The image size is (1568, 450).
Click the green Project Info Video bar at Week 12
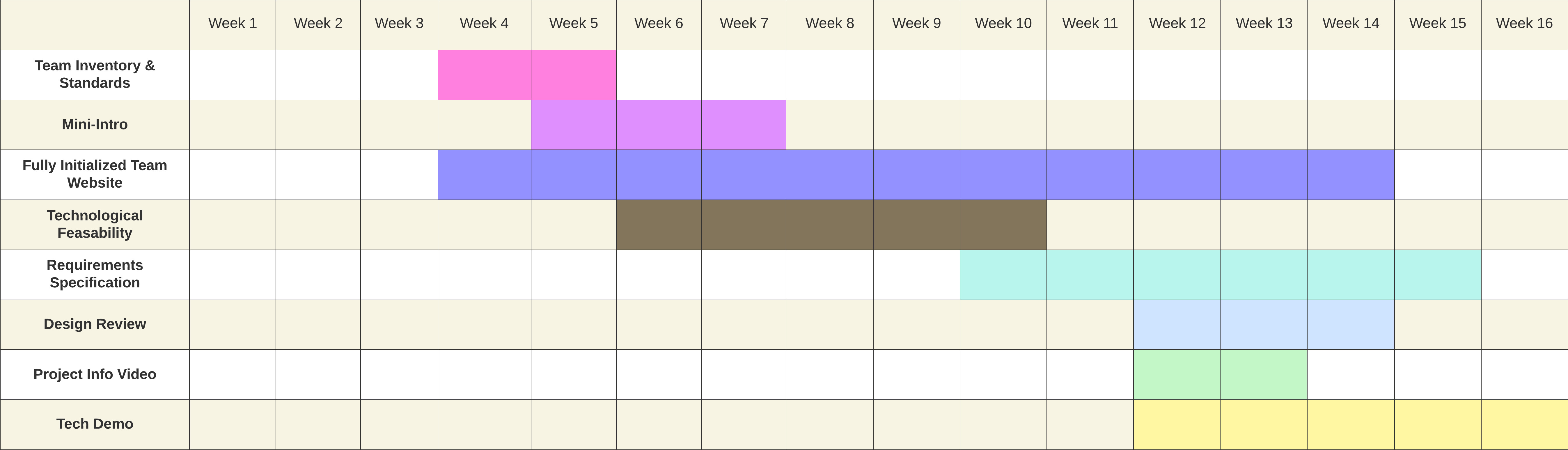(x=1177, y=375)
